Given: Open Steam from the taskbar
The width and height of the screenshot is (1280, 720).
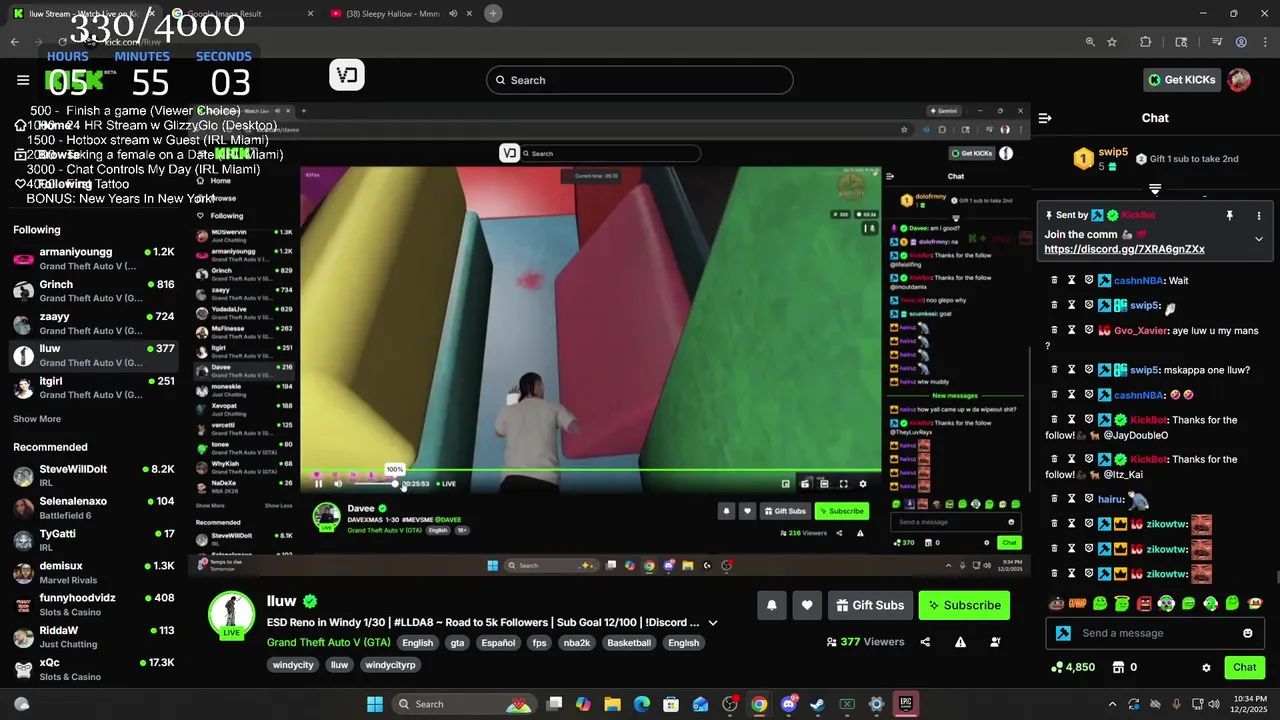Looking at the screenshot, I should (x=817, y=704).
